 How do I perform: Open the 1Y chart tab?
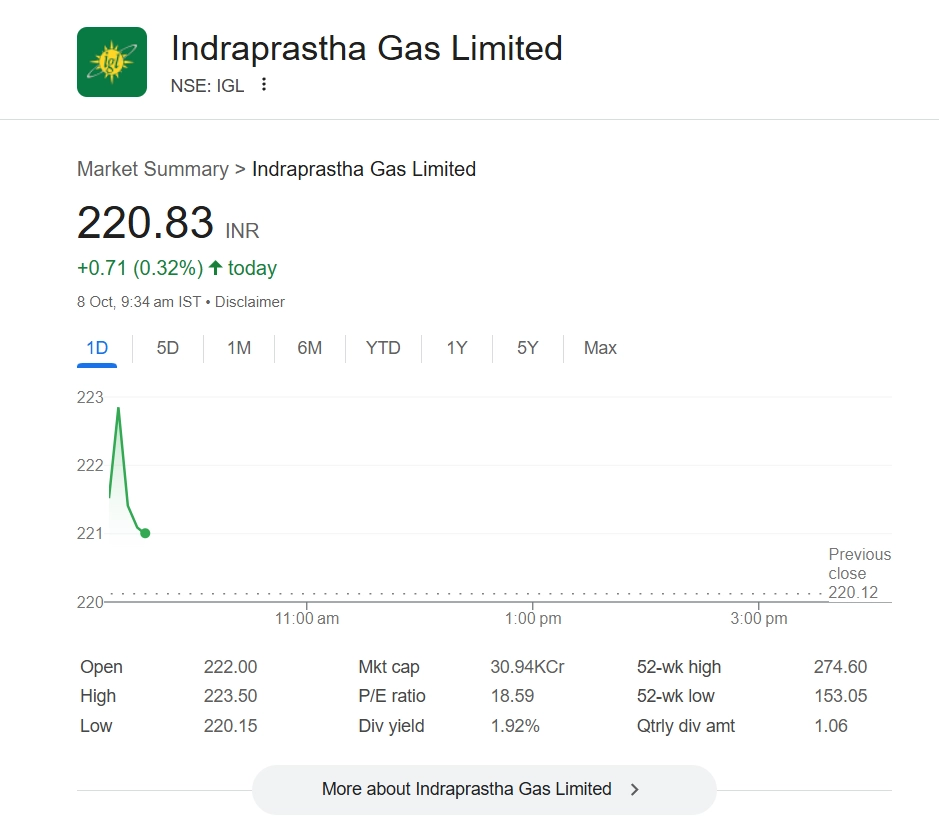[x=457, y=348]
